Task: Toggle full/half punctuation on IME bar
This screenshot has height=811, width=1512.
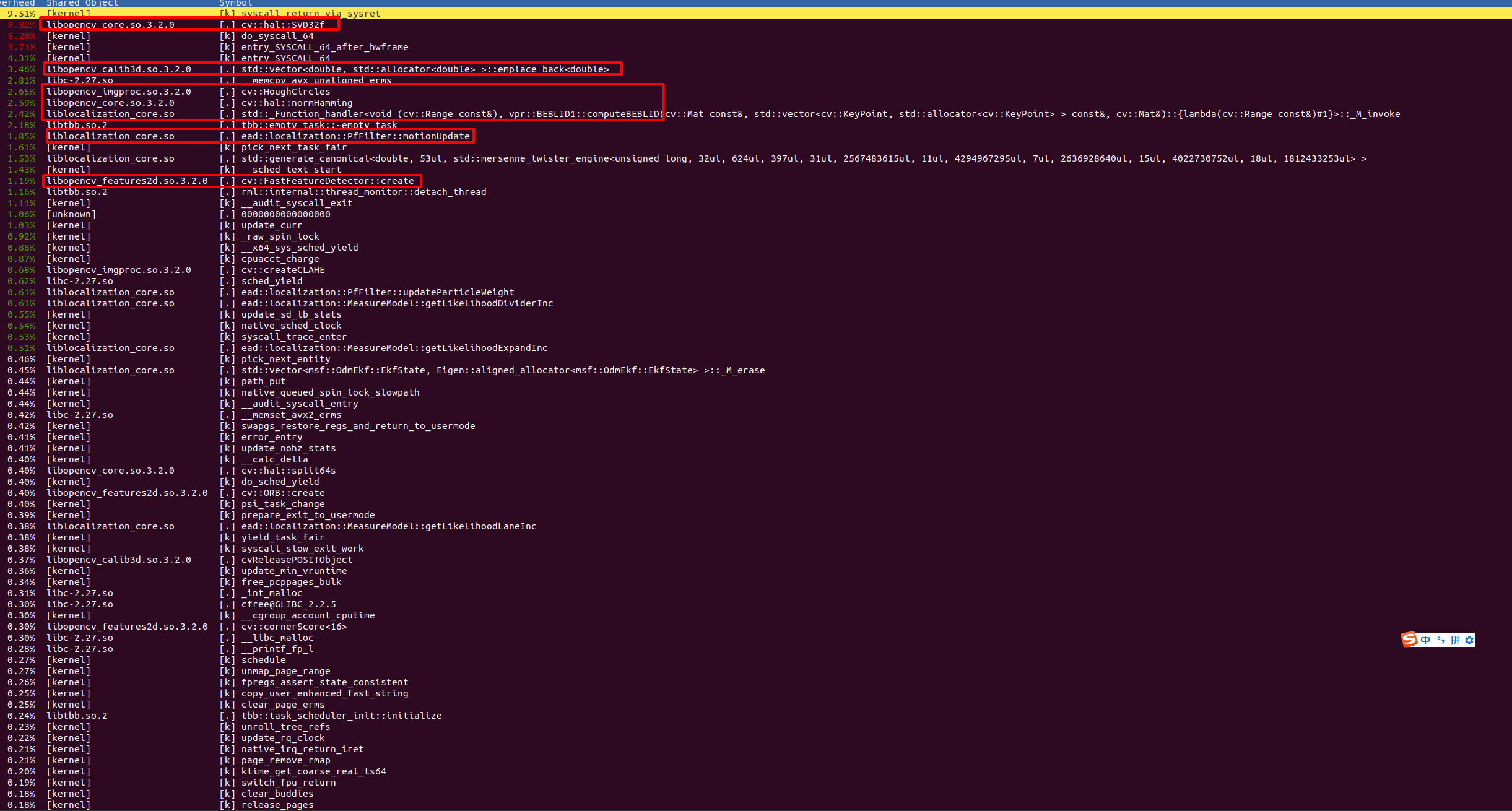Action: [1441, 641]
